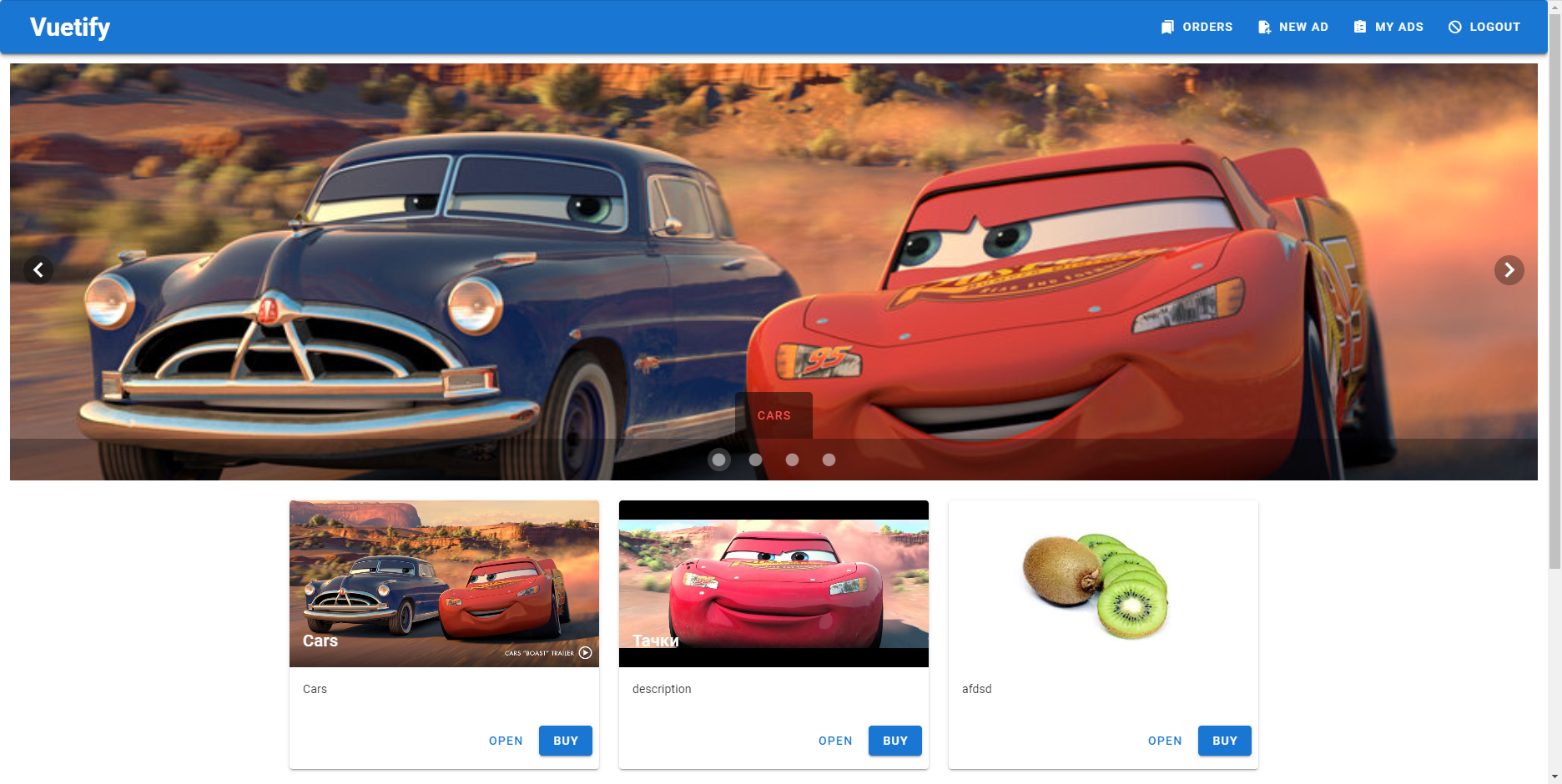Screen dimensions: 1562x784
Task: Buy the afdsd kiwi ad
Action: (1225, 741)
